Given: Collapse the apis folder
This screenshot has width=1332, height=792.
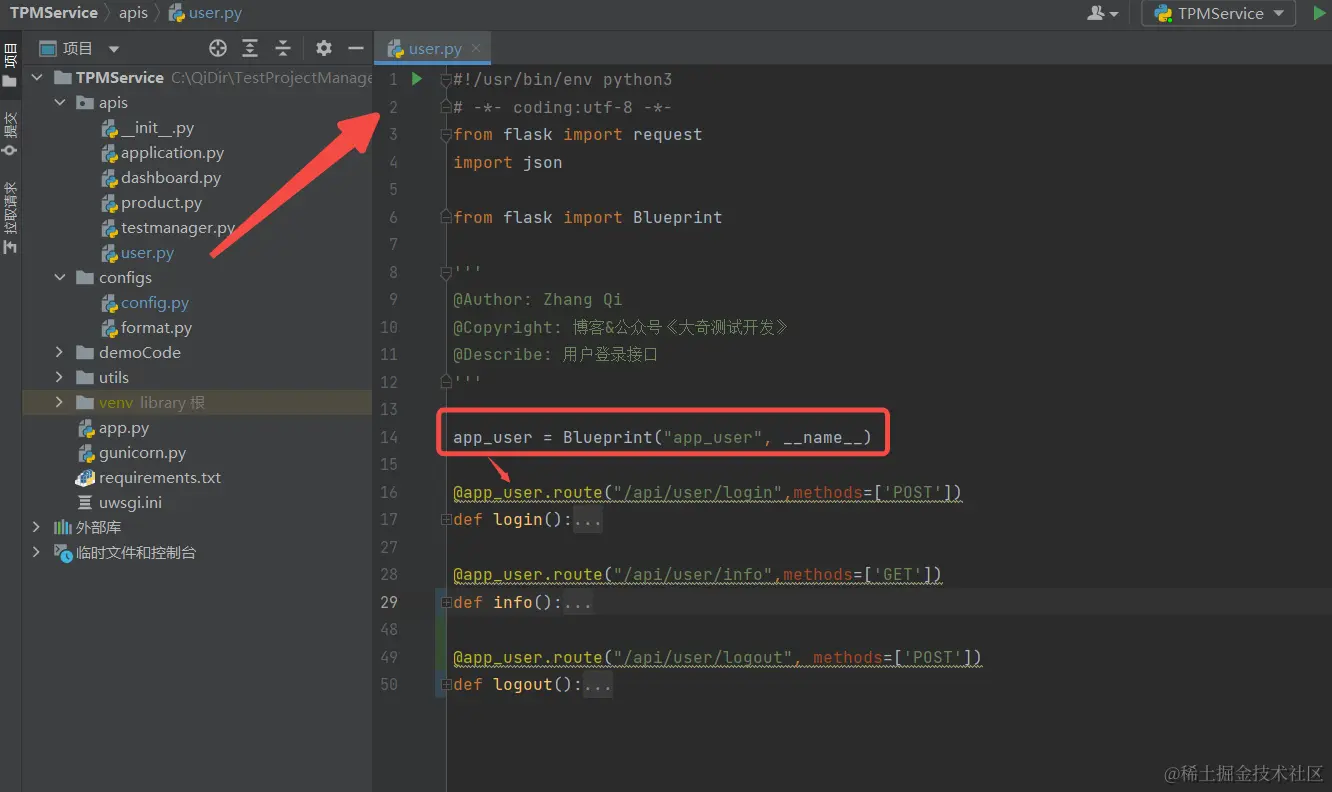Looking at the screenshot, I should [x=59, y=102].
